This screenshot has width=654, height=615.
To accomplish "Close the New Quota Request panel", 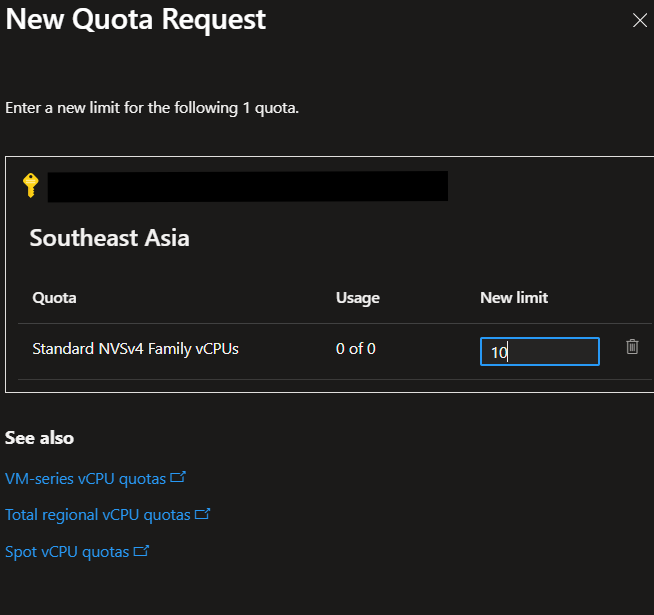I will (640, 20).
